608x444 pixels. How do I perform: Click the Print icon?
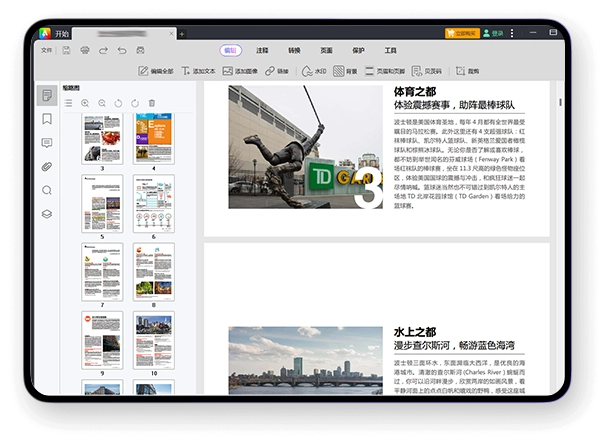click(x=85, y=50)
